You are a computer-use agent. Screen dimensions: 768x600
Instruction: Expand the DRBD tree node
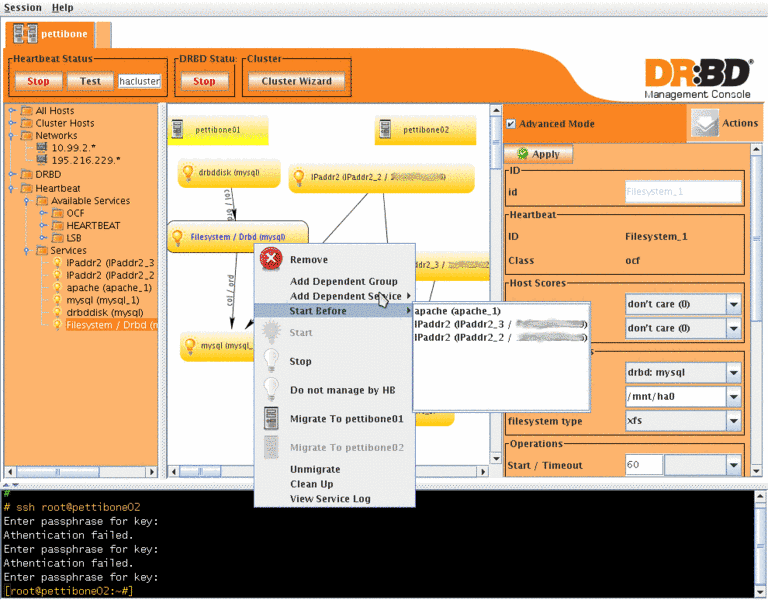point(12,174)
